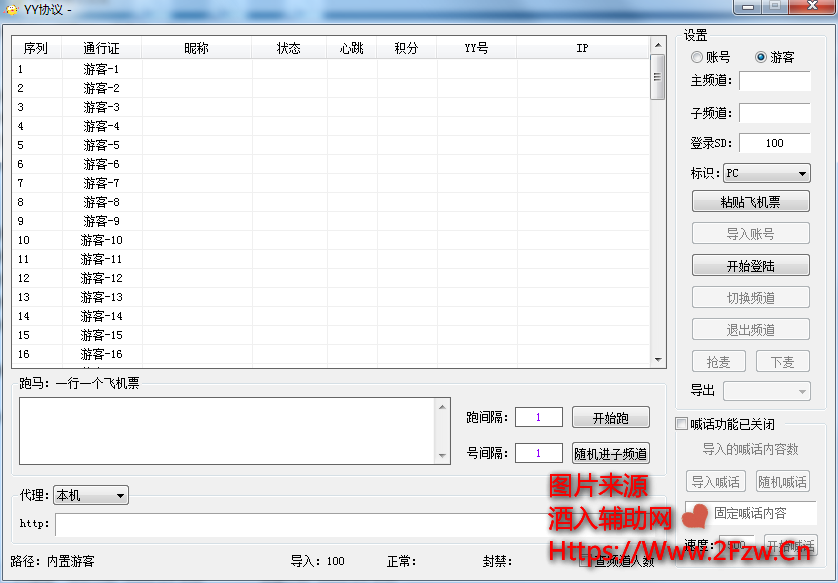Enable the 喊话功能已关闭 checkbox
This screenshot has height=583, width=838.
pyautogui.click(x=681, y=424)
